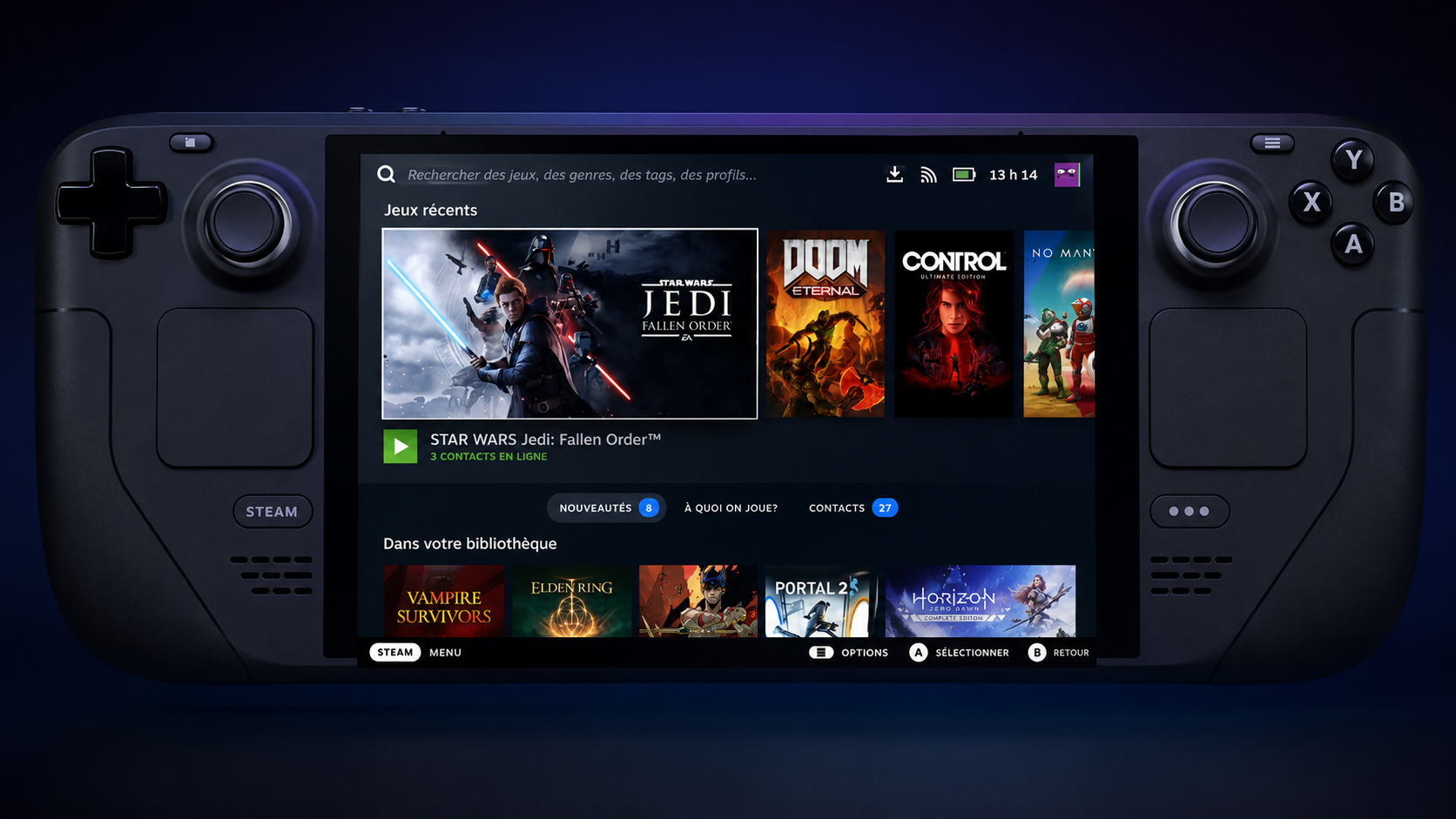Click the Wi-Fi signal icon
Image resolution: width=1456 pixels, height=819 pixels.
(928, 174)
